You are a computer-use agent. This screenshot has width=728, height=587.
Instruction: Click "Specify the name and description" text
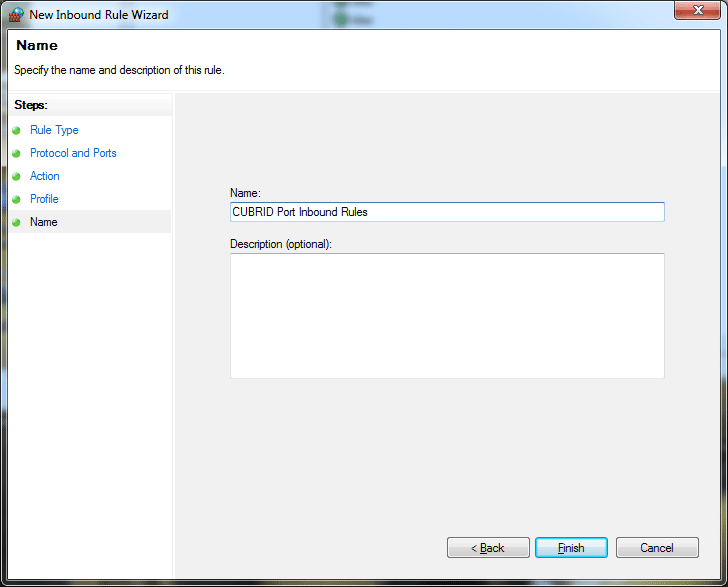(x=119, y=70)
